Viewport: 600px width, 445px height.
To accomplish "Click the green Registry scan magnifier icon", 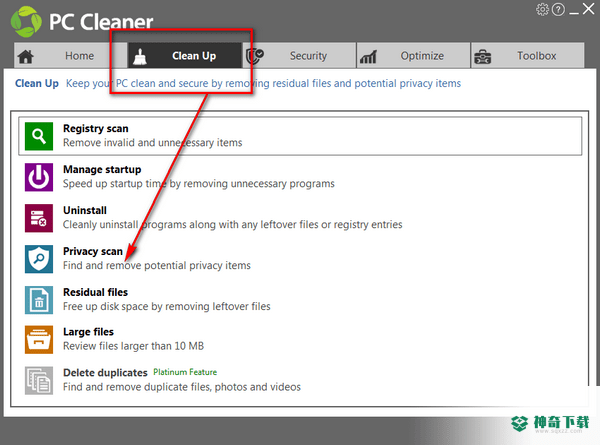I will click(39, 136).
